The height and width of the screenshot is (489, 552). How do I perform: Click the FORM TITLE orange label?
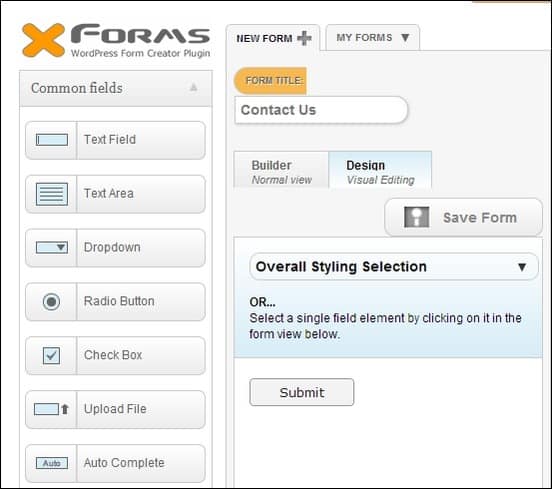click(270, 81)
